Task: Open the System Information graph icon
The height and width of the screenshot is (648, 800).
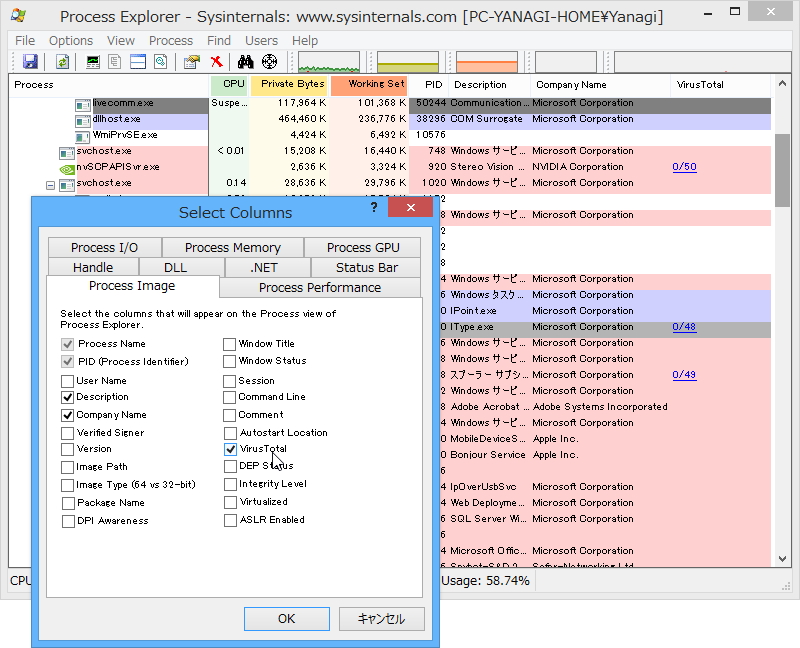Action: coord(93,62)
